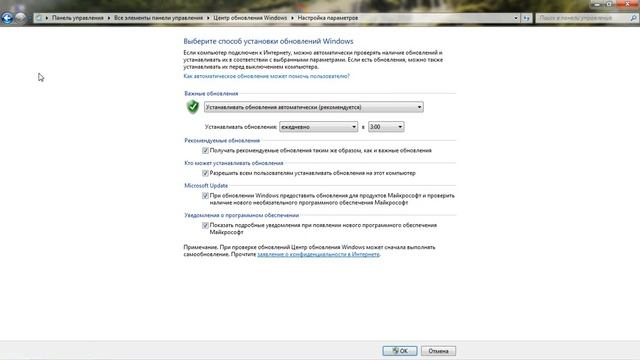This screenshot has height=360, width=640.
Task: Close the window with the red X
Action: [x=628, y=4]
